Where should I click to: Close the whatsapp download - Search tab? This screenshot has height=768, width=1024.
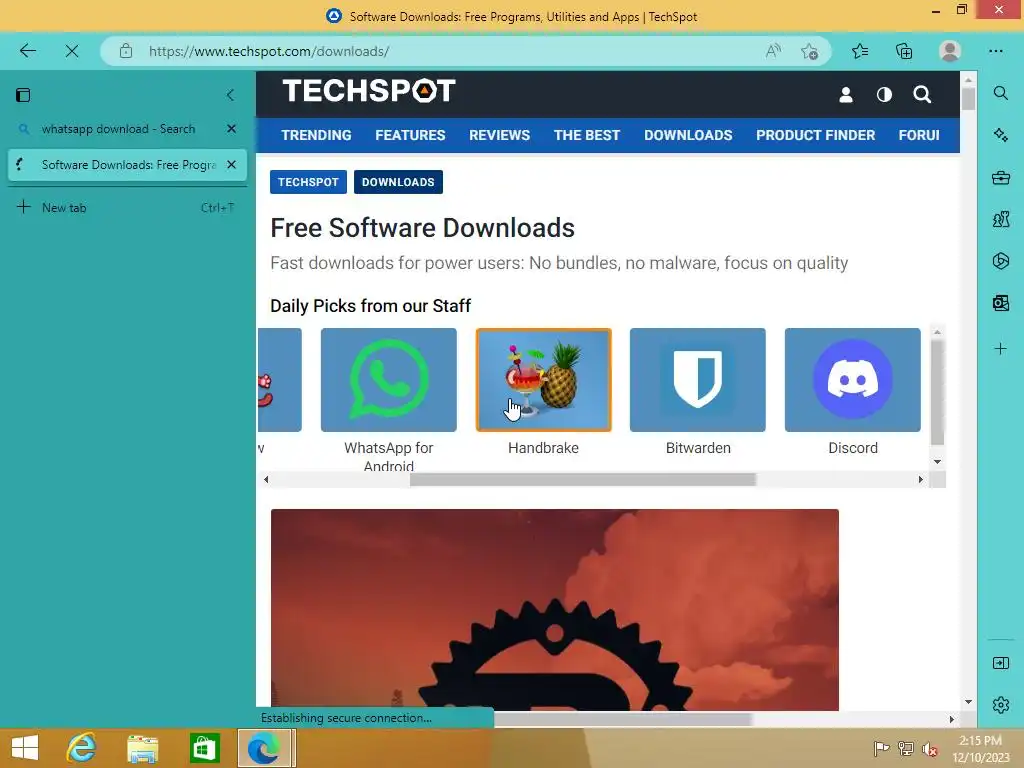(231, 129)
